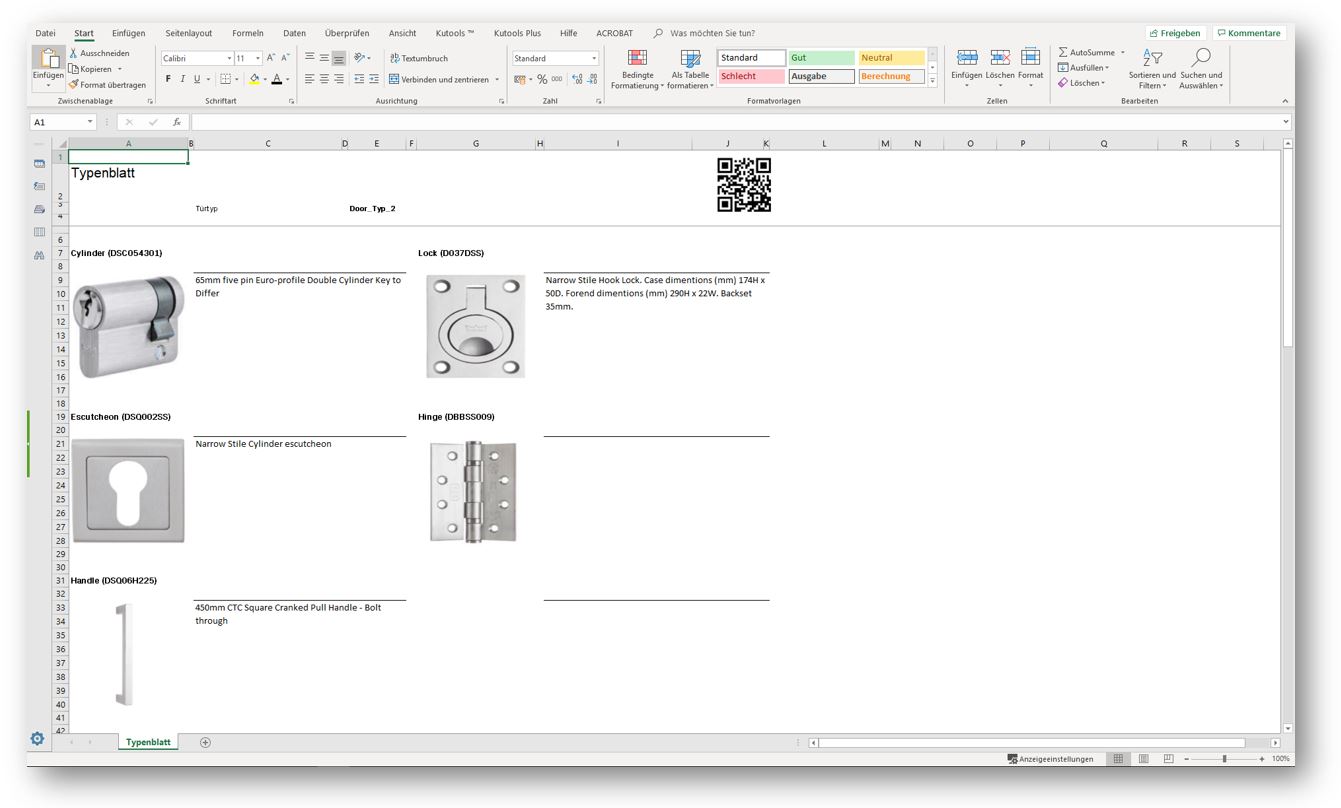Align text to top
Image resolution: width=1341 pixels, height=808 pixels.
pos(310,58)
